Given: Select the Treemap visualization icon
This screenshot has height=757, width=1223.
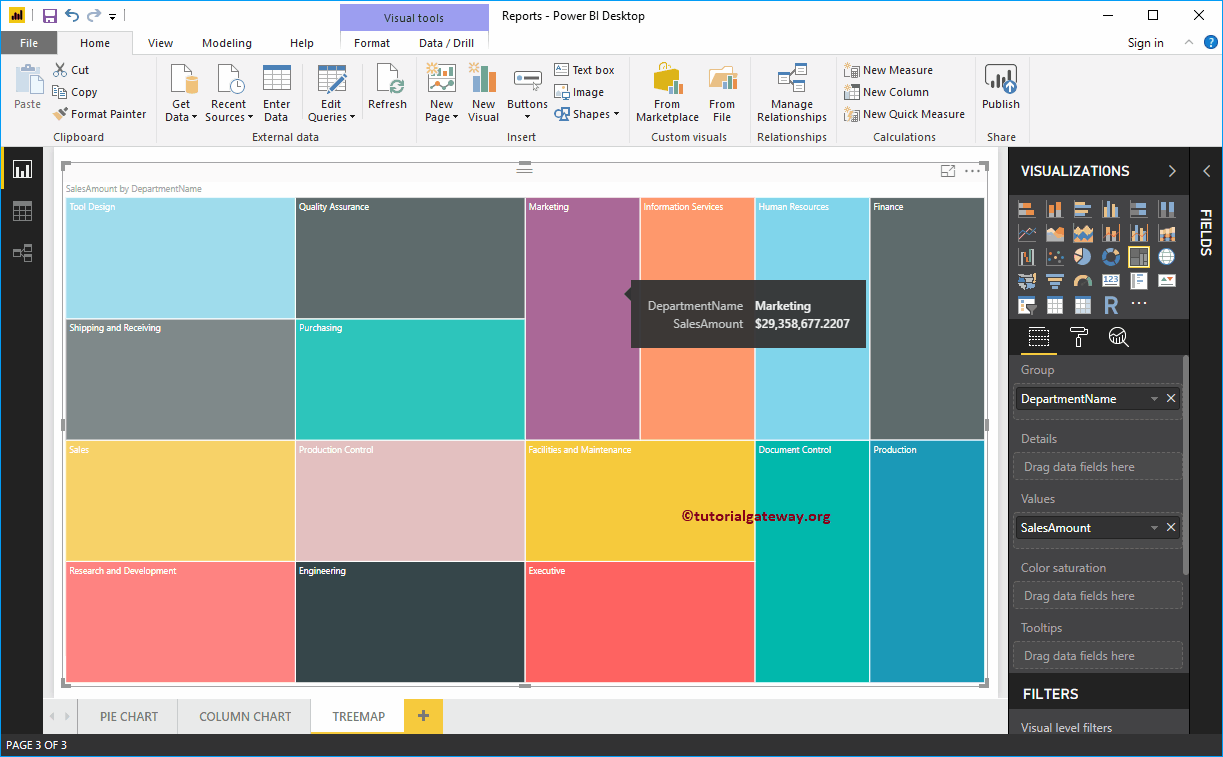Looking at the screenshot, I should point(1139,257).
